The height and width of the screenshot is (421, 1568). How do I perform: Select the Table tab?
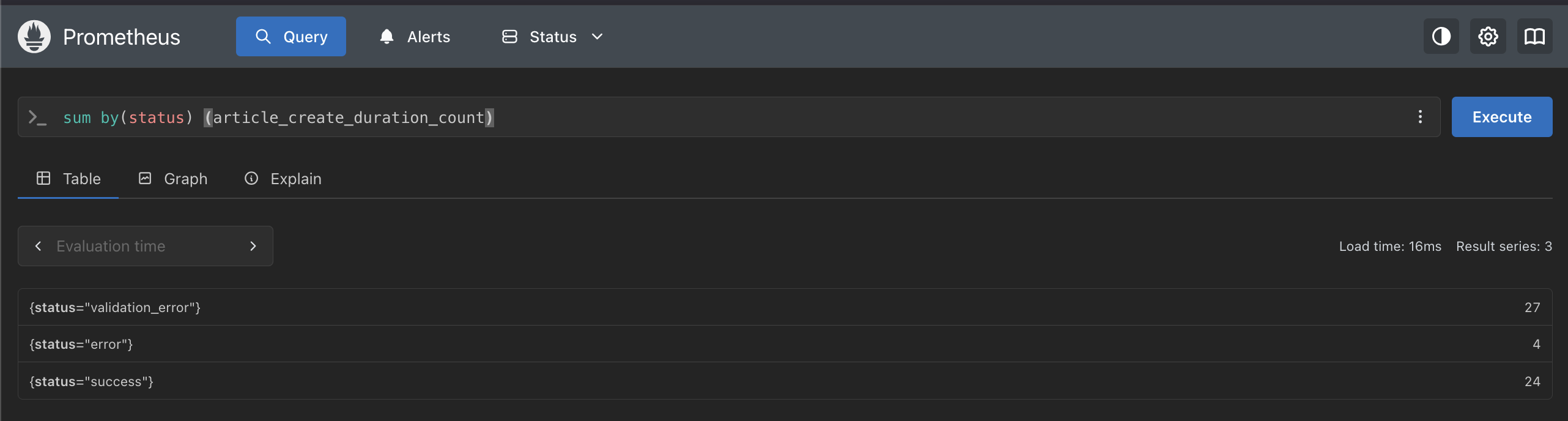tap(68, 179)
